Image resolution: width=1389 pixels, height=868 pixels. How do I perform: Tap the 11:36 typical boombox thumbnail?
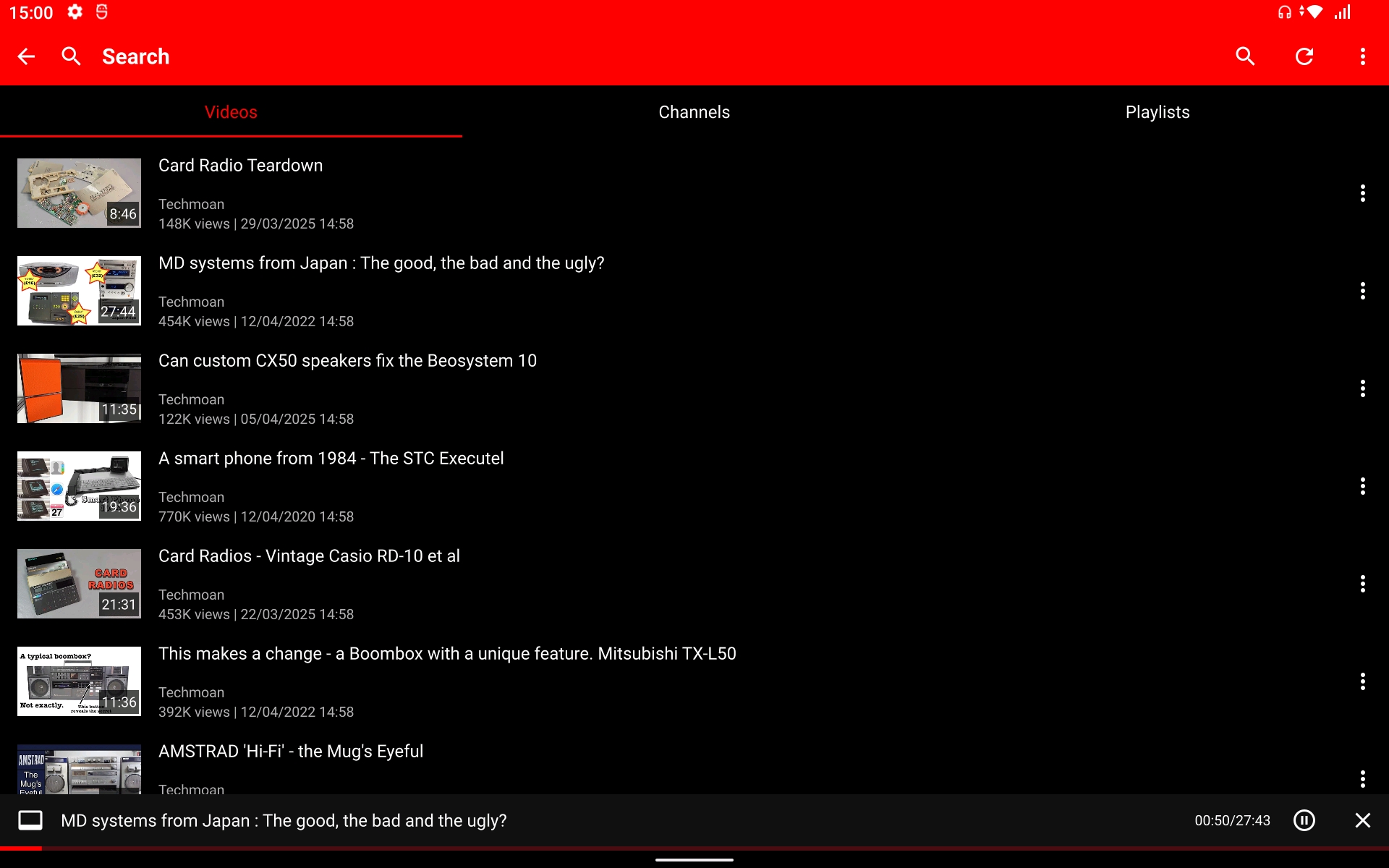click(x=79, y=681)
